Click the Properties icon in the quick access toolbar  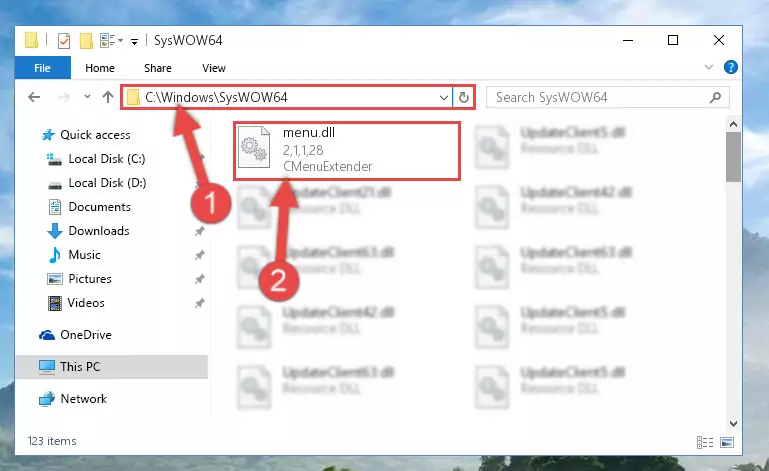pyautogui.click(x=64, y=41)
